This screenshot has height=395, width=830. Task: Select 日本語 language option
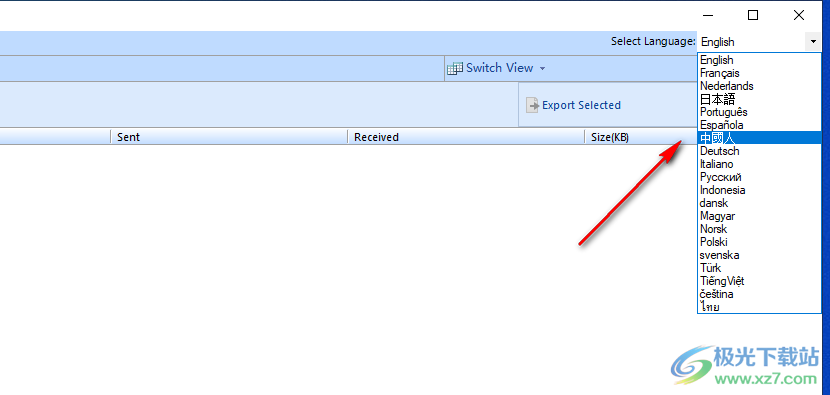759,99
